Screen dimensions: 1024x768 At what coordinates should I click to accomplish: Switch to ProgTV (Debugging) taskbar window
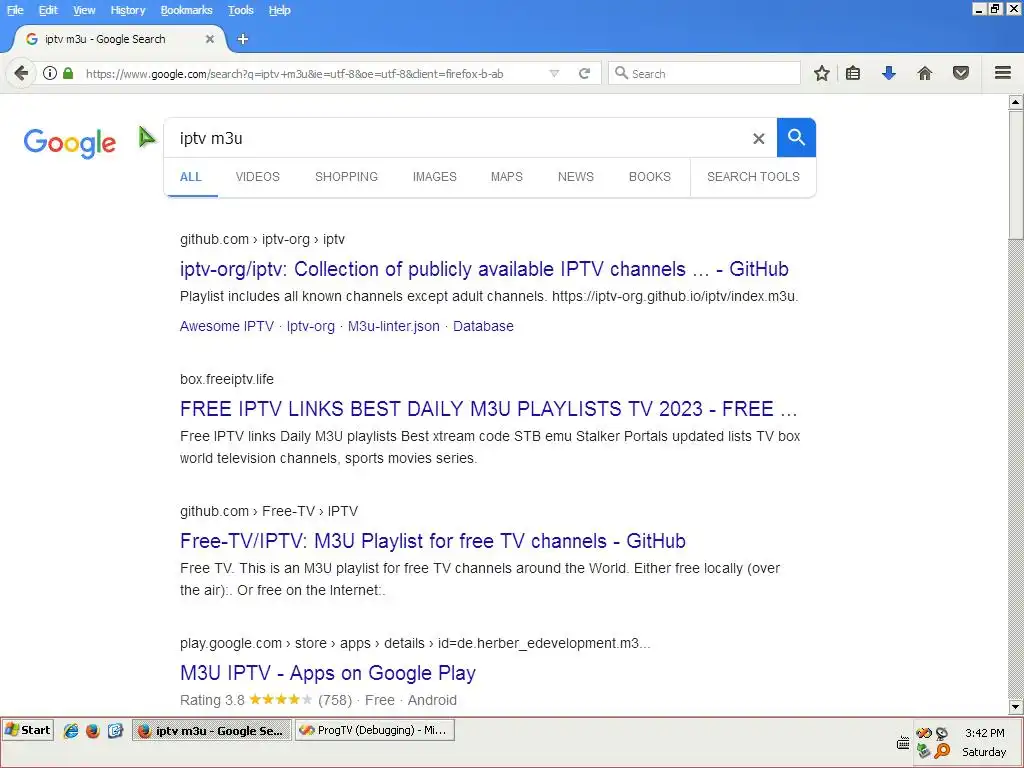[x=375, y=730]
